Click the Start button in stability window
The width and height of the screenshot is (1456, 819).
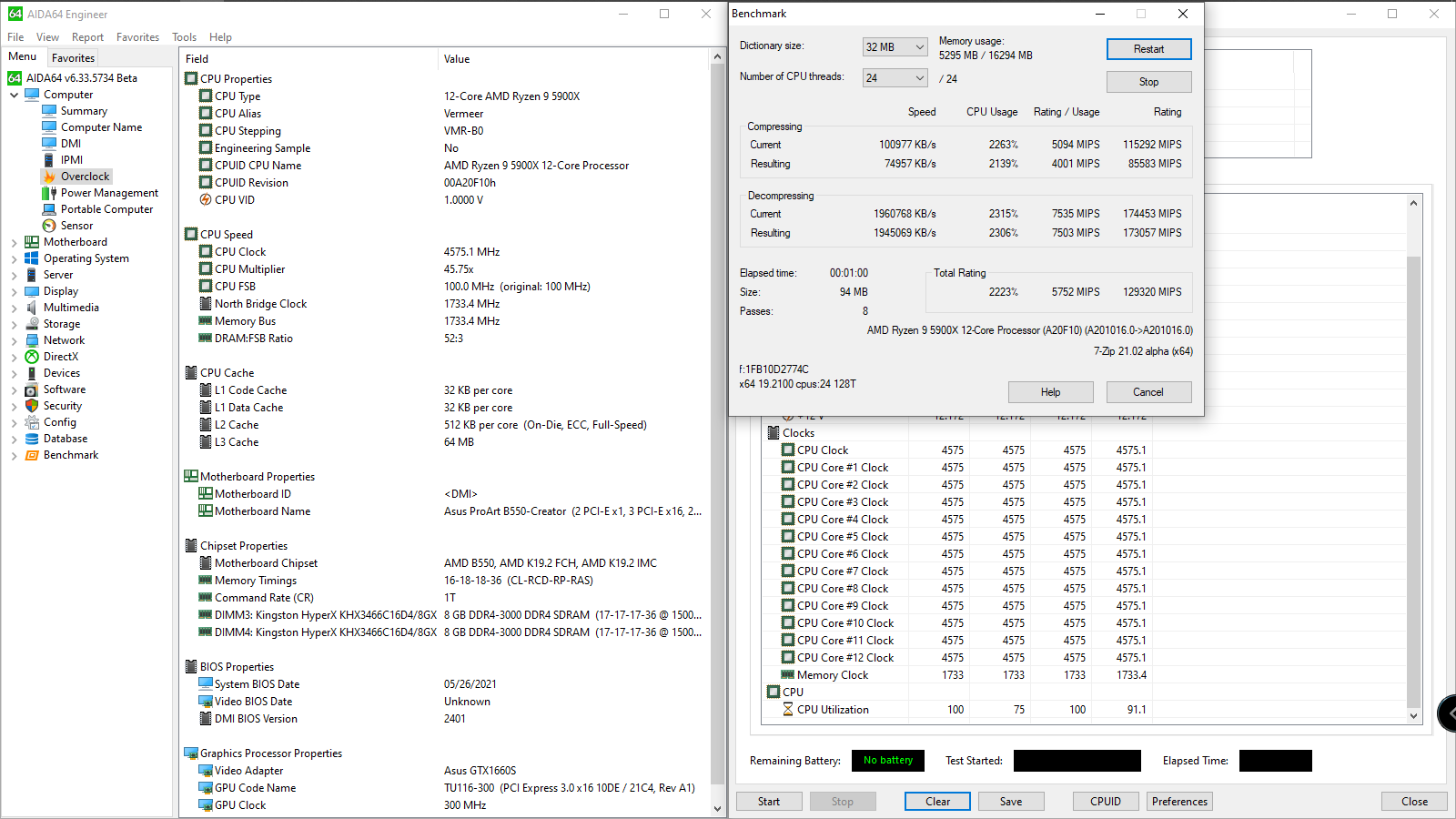pyautogui.click(x=769, y=802)
